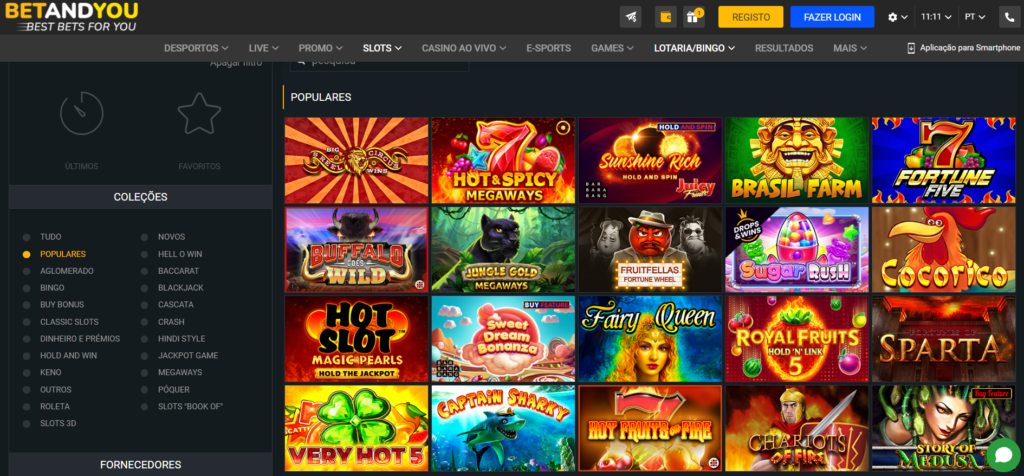Viewport: 1024px width, 476px height.
Task: Expand the Games menu
Action: tap(612, 48)
